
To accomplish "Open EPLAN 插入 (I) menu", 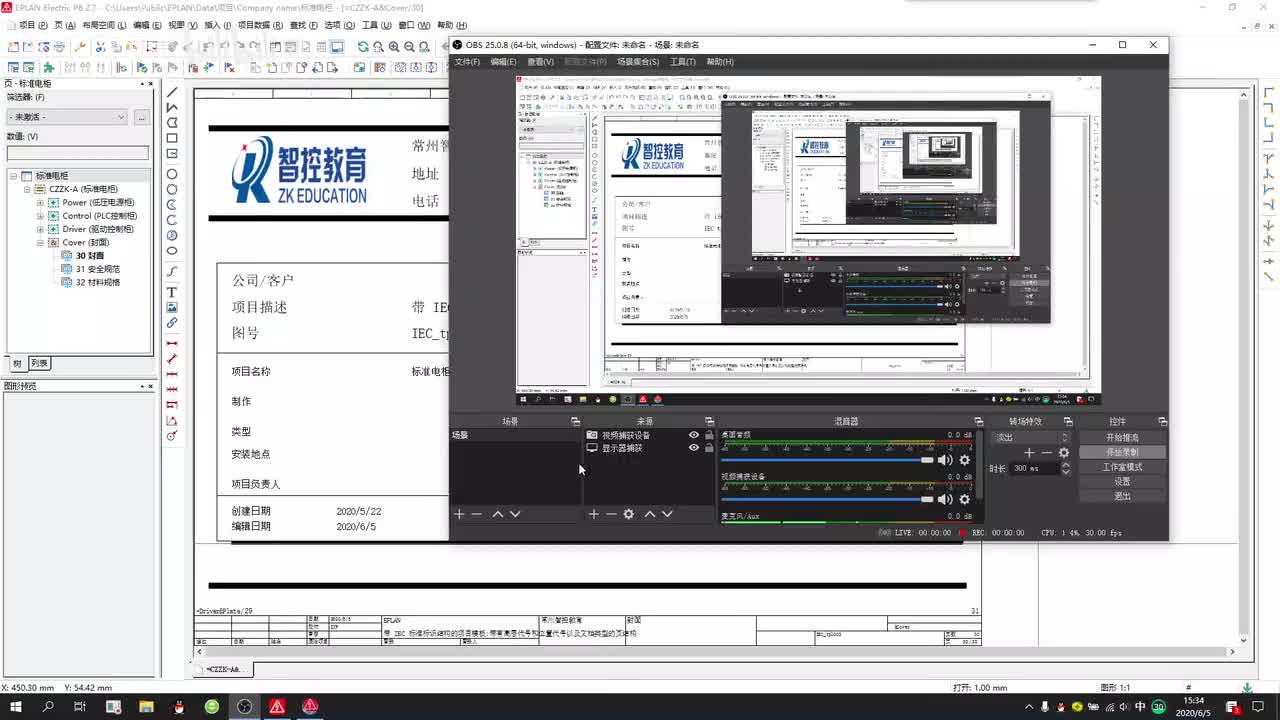I will (218, 25).
